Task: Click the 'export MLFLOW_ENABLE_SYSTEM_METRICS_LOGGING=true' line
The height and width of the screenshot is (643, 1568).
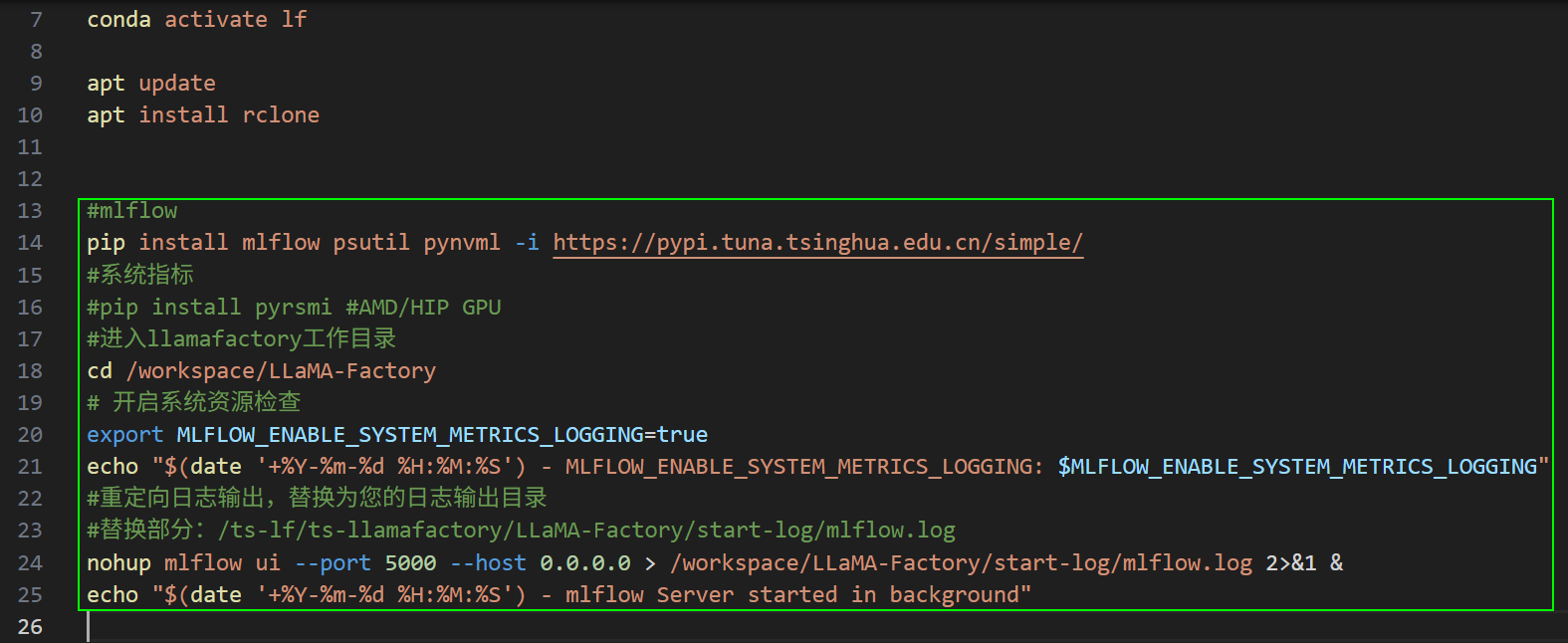Action: (x=397, y=435)
